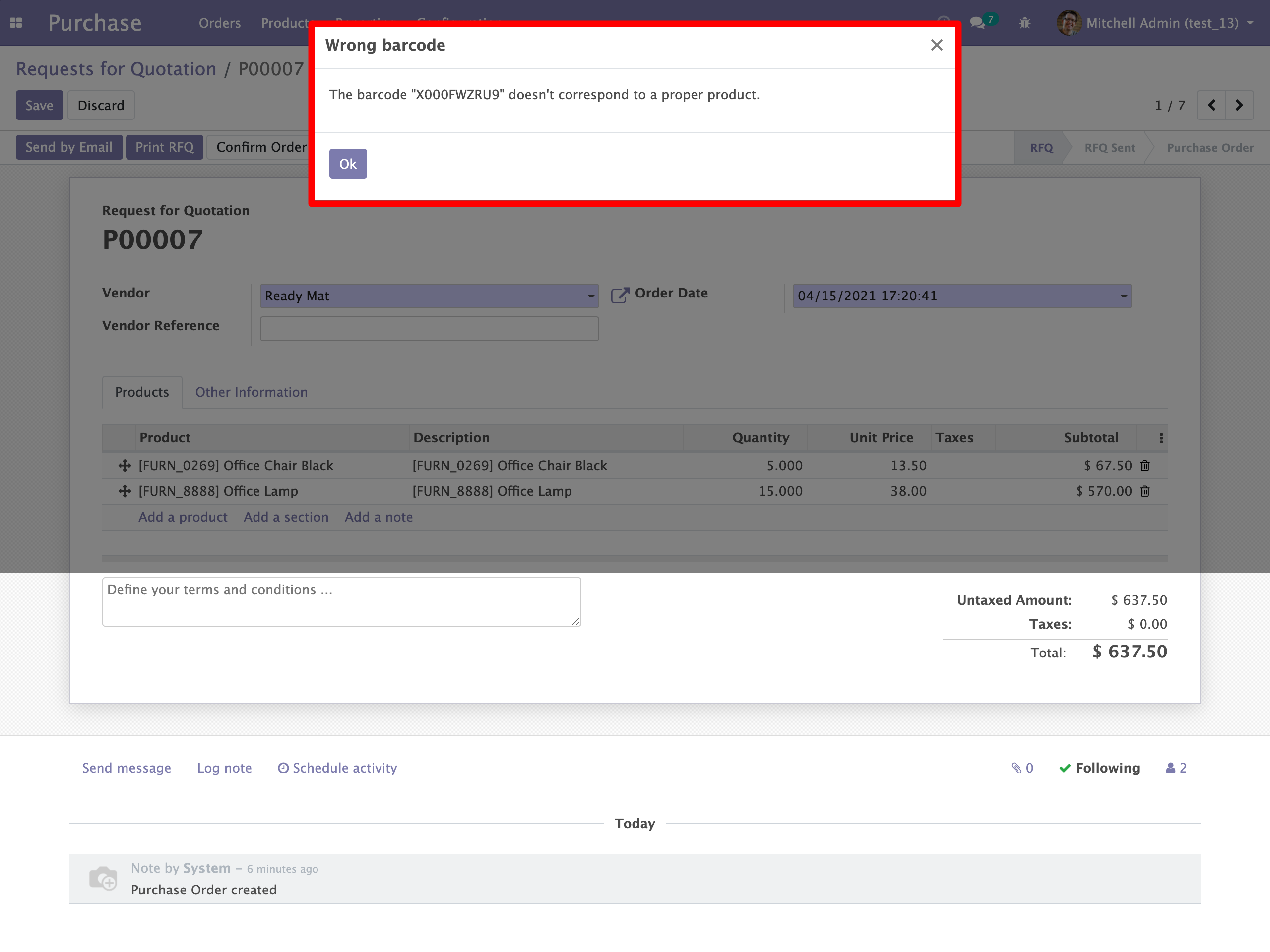Click trash icon for Office Lamp row
The image size is (1270, 952).
point(1144,491)
